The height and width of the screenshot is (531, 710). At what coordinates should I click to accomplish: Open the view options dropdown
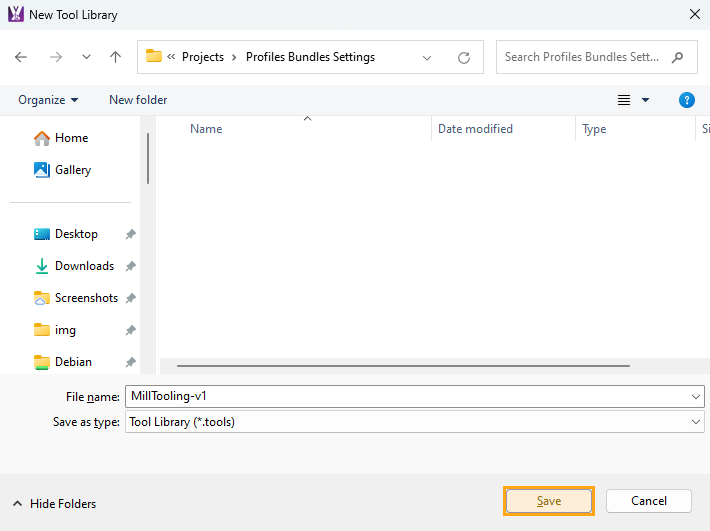[x=645, y=100]
